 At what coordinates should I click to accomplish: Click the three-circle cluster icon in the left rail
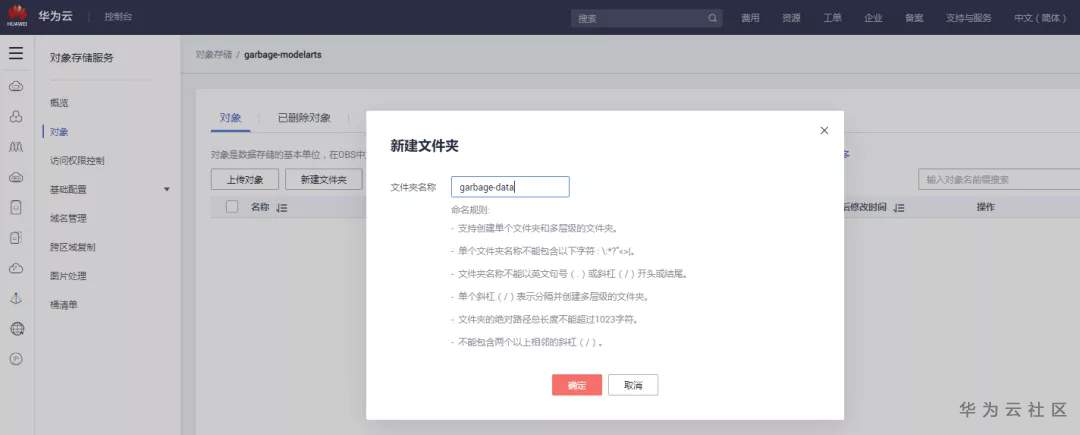pos(16,118)
